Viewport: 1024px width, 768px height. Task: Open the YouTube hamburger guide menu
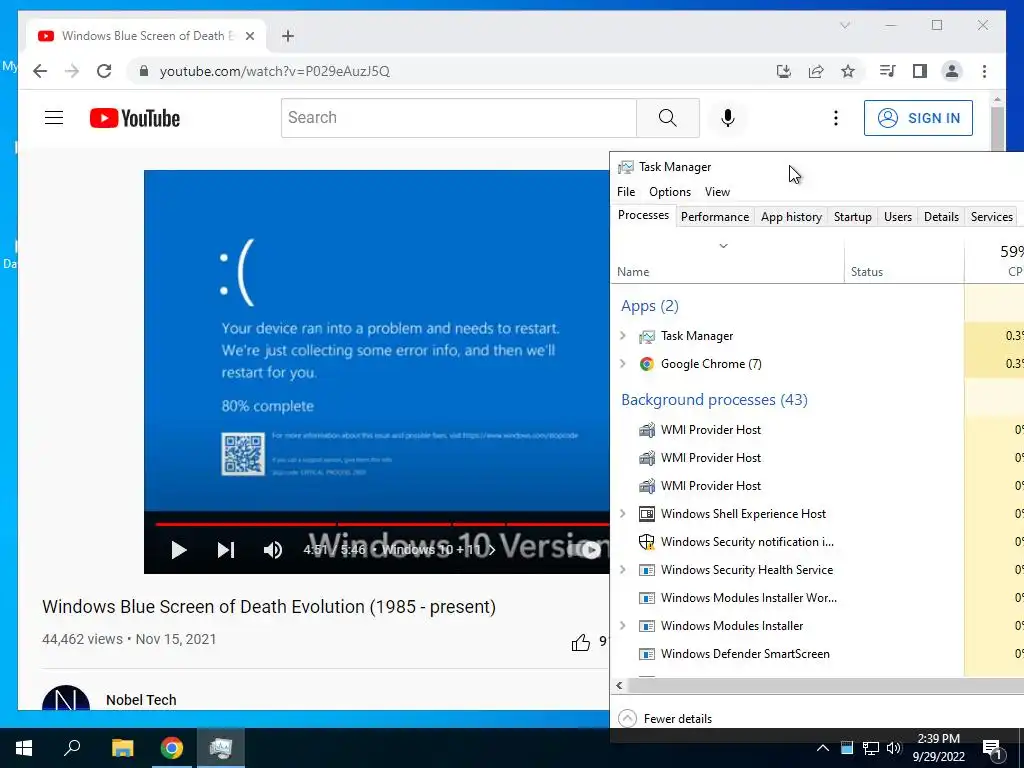[x=54, y=118]
